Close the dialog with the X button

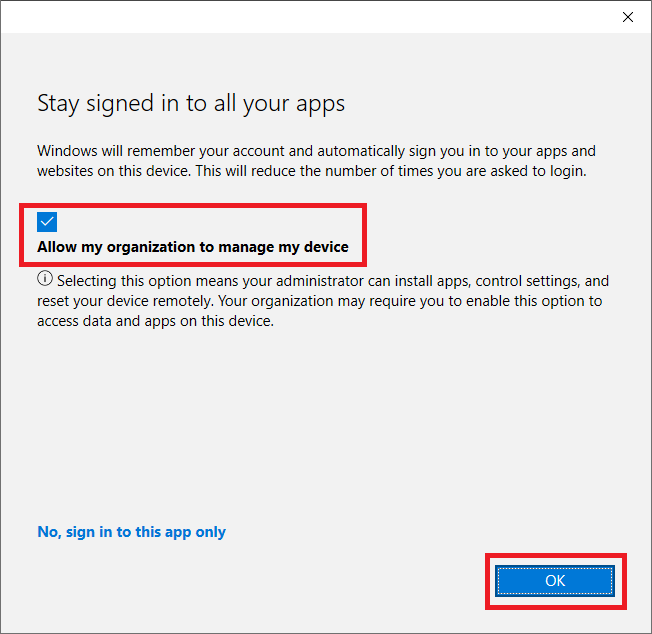coord(628,17)
